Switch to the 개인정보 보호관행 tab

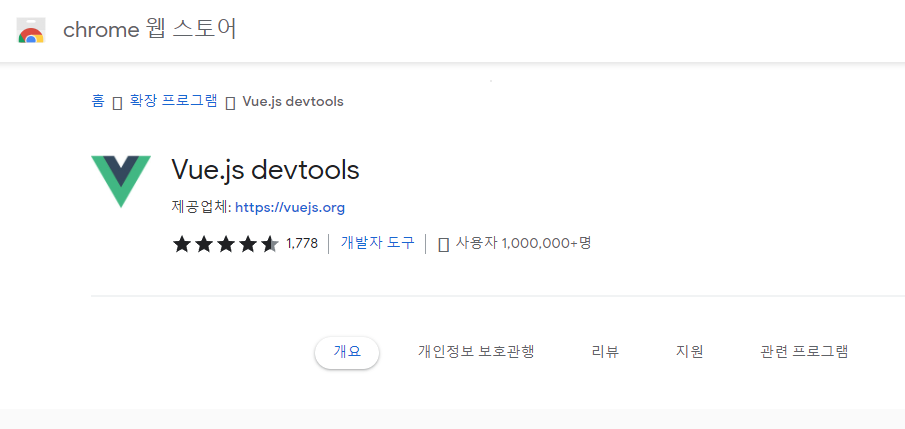pos(476,352)
